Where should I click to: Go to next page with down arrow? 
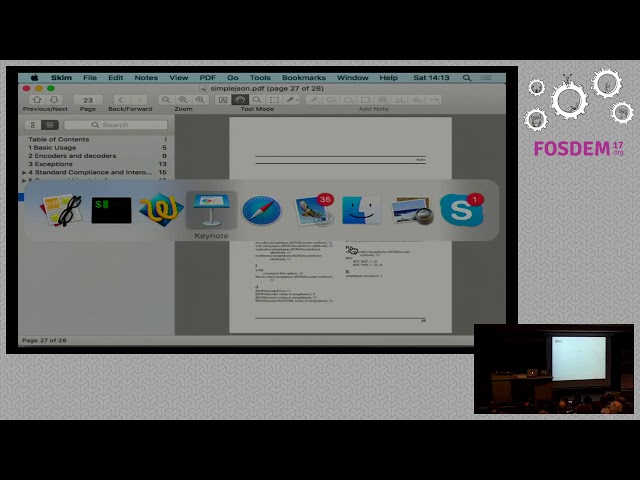[54, 100]
